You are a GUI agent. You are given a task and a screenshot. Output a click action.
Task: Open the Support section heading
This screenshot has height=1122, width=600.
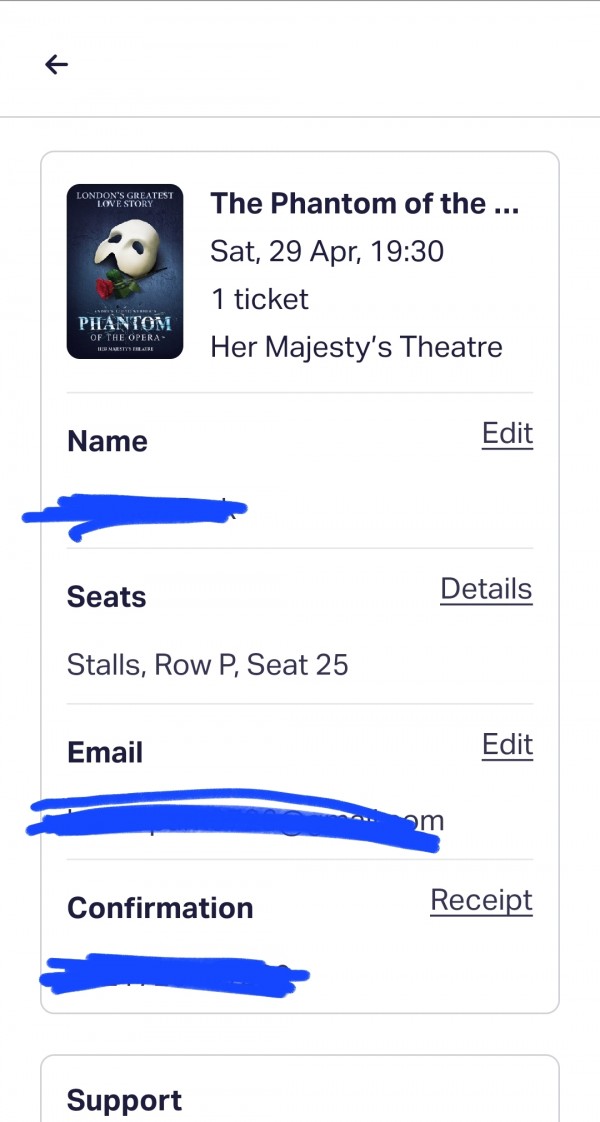[124, 1101]
